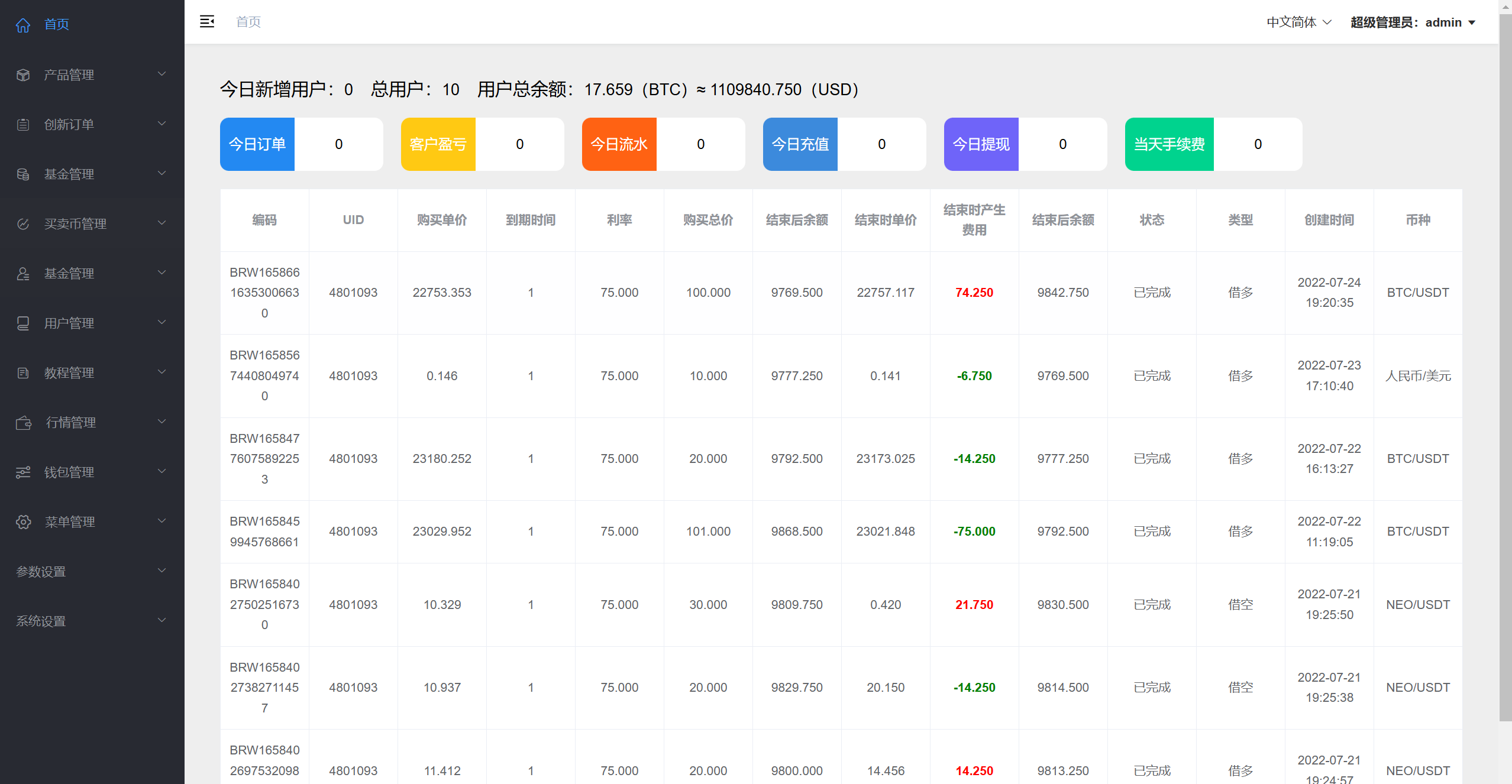Open the 首页 sidebar menu item
Screen dimensions: 1512x784
click(x=57, y=25)
